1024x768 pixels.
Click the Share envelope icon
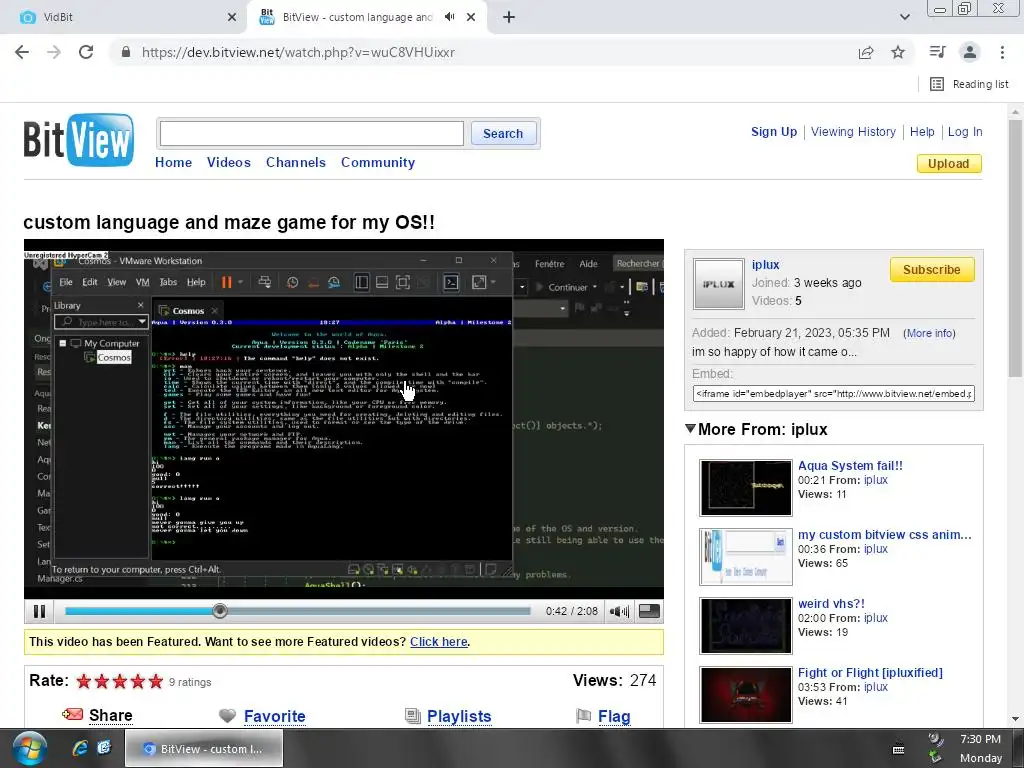coord(72,714)
